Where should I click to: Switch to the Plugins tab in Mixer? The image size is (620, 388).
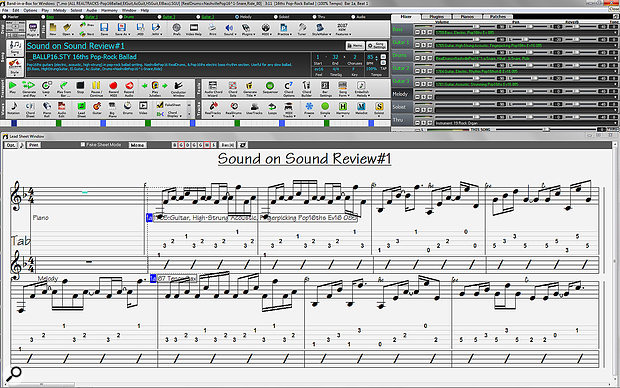436,17
